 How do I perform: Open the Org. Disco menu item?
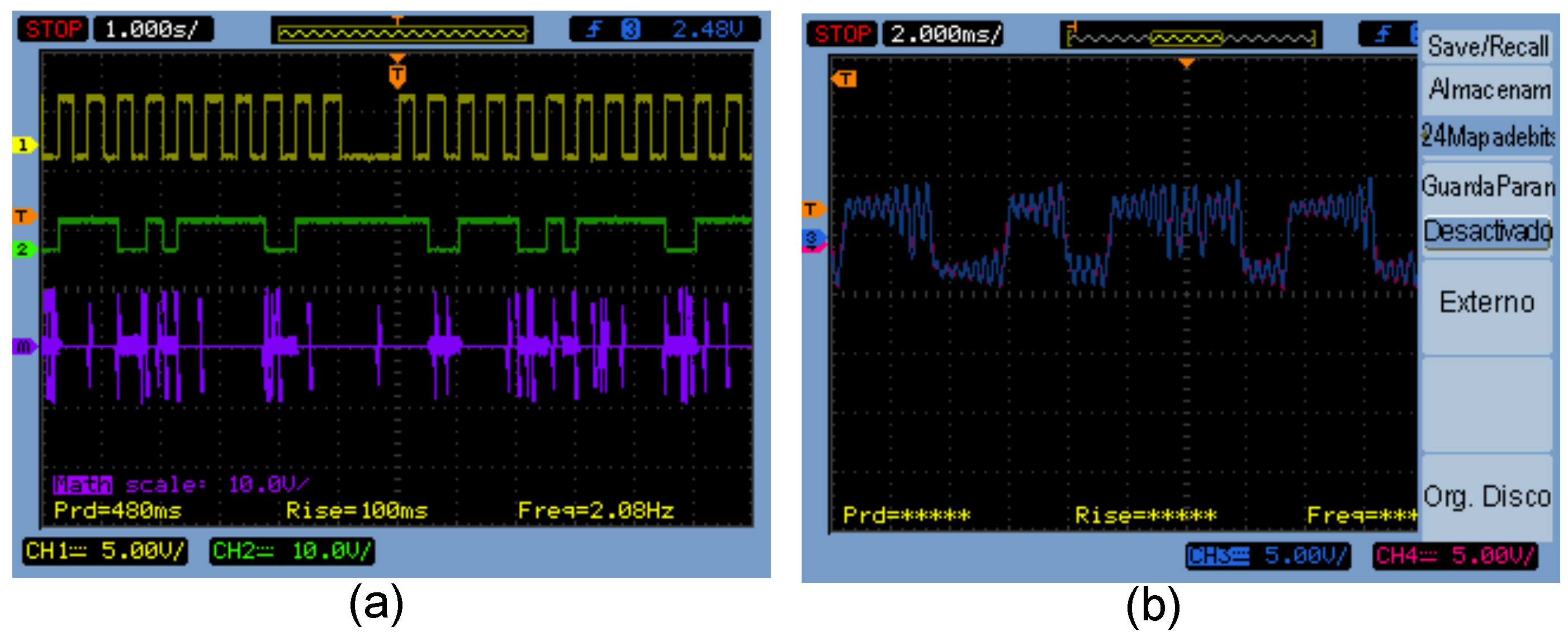(x=1487, y=496)
